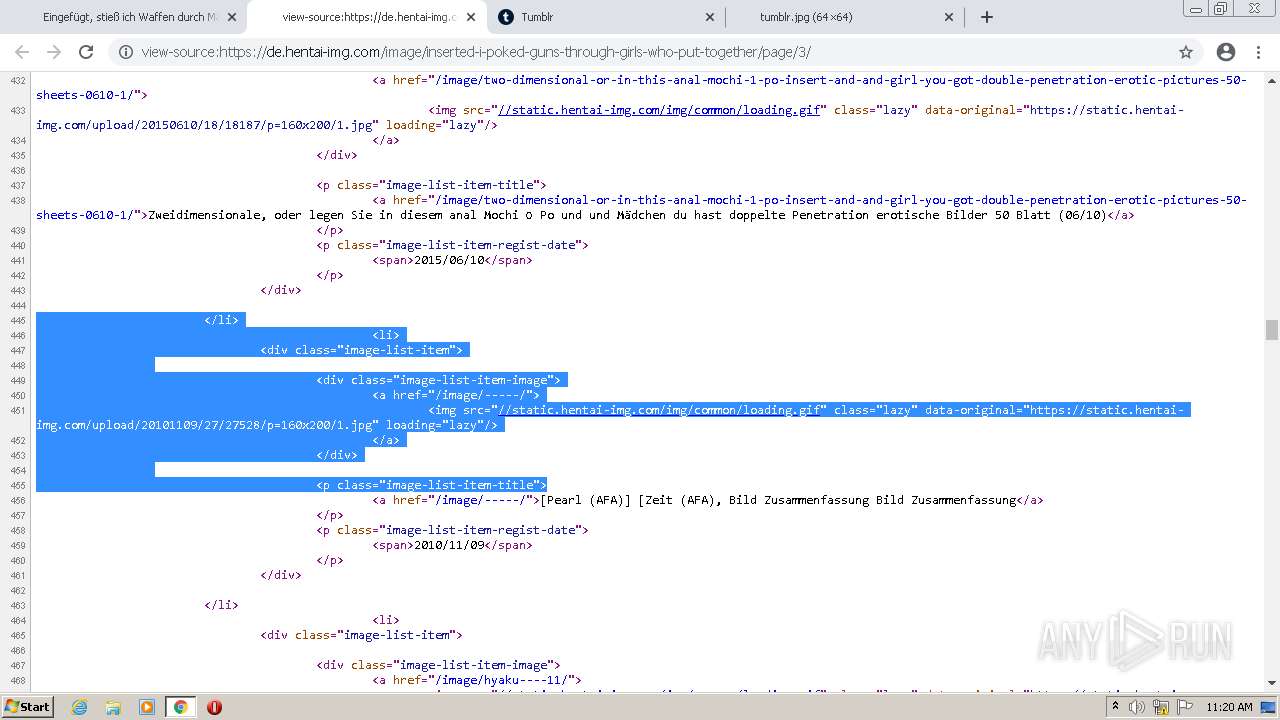Click the network tray icon
Image resolution: width=1280 pixels, height=720 pixels.
tap(1160, 707)
